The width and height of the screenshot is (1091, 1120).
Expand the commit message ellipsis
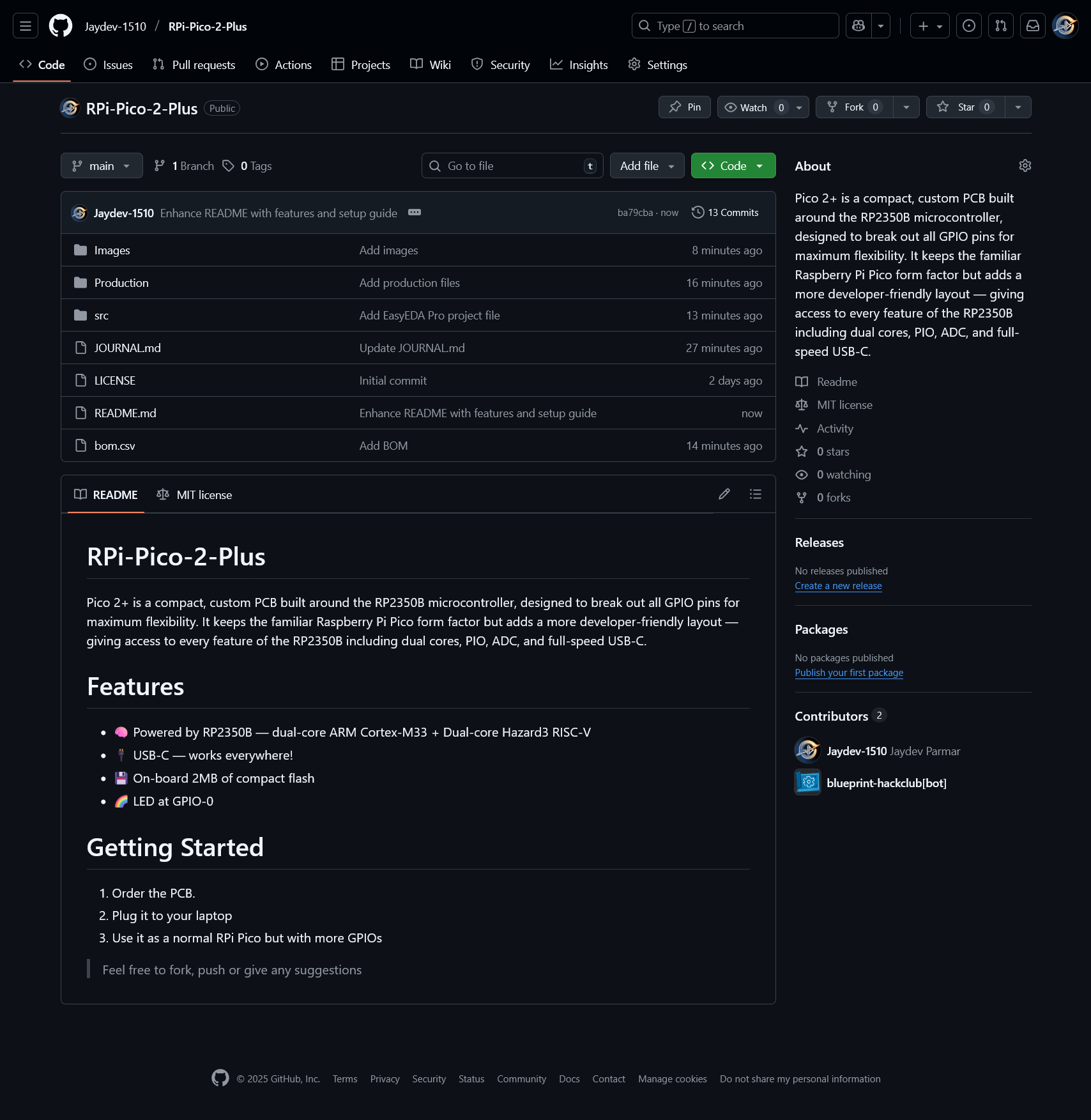tap(415, 213)
